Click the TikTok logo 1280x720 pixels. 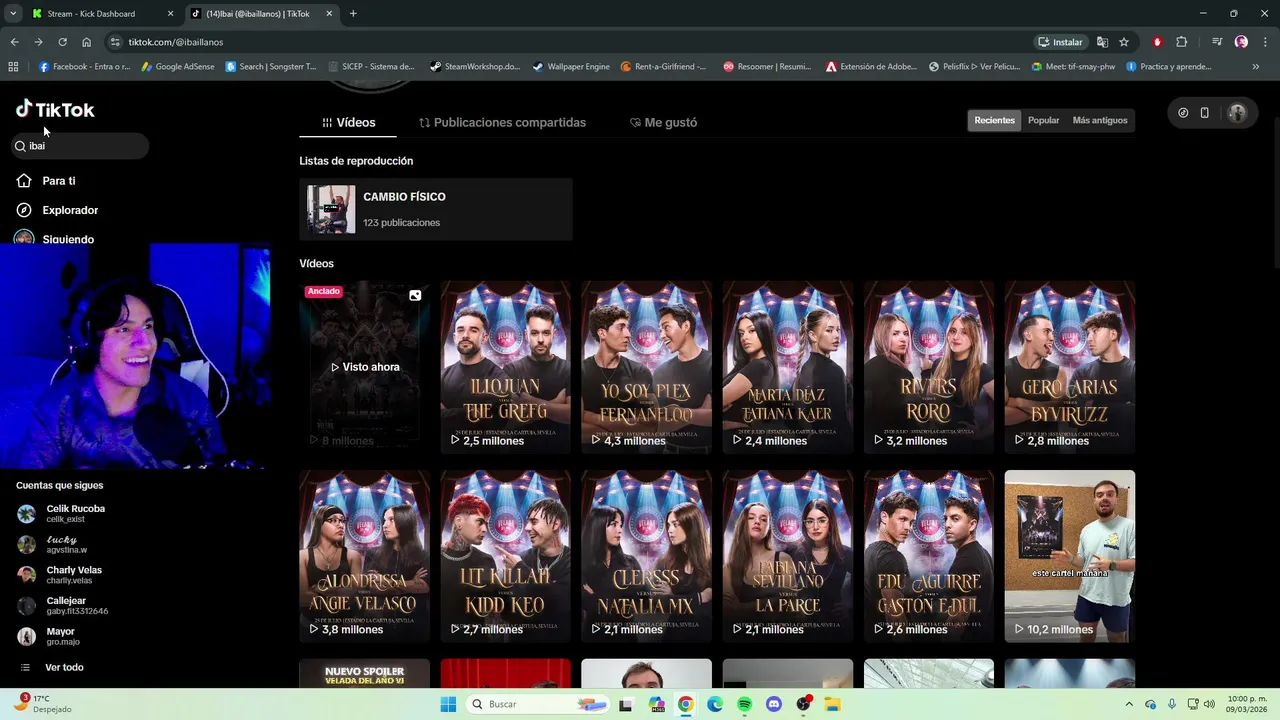55,109
